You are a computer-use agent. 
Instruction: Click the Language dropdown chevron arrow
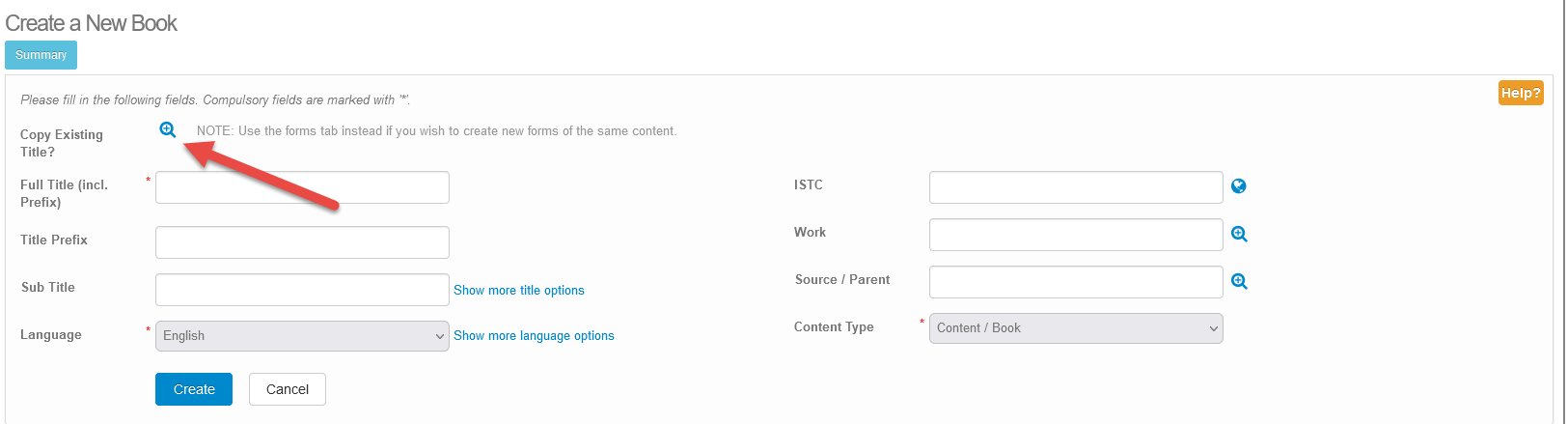pyautogui.click(x=440, y=336)
